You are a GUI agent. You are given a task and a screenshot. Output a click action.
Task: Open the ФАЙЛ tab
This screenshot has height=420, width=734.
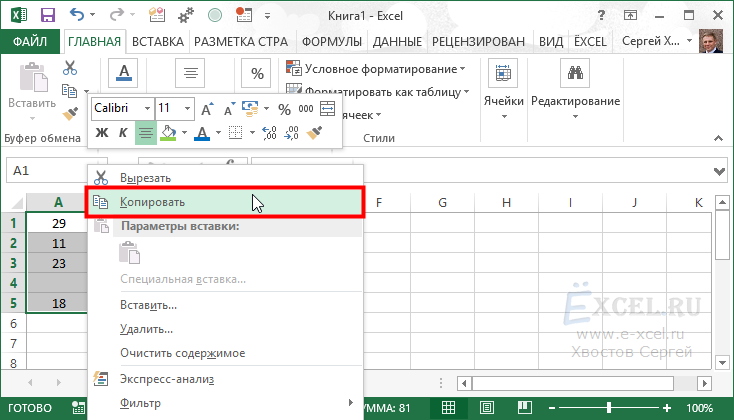click(x=30, y=42)
